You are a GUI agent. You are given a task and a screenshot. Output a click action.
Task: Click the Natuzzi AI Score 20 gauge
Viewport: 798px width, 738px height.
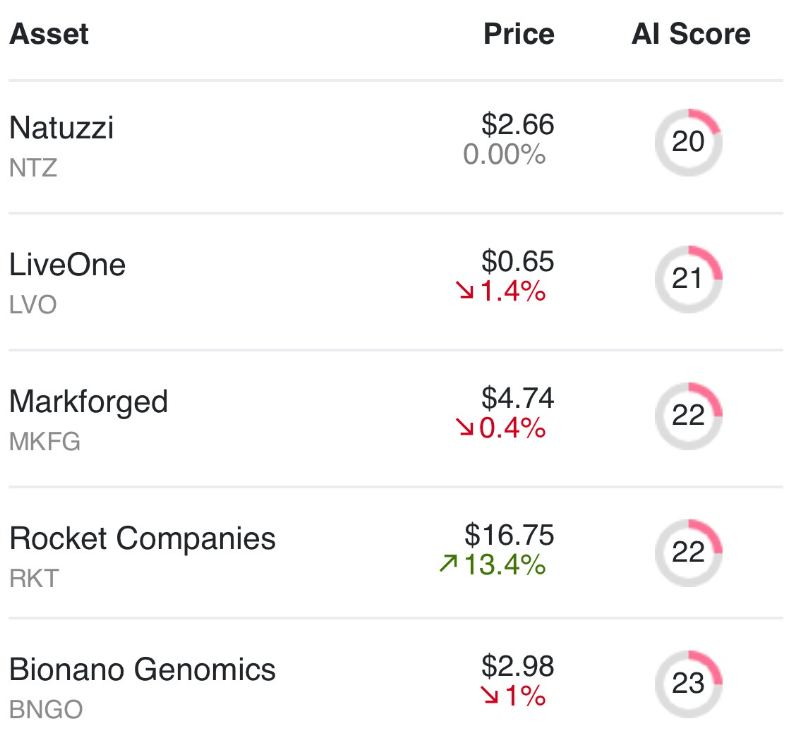(688, 142)
